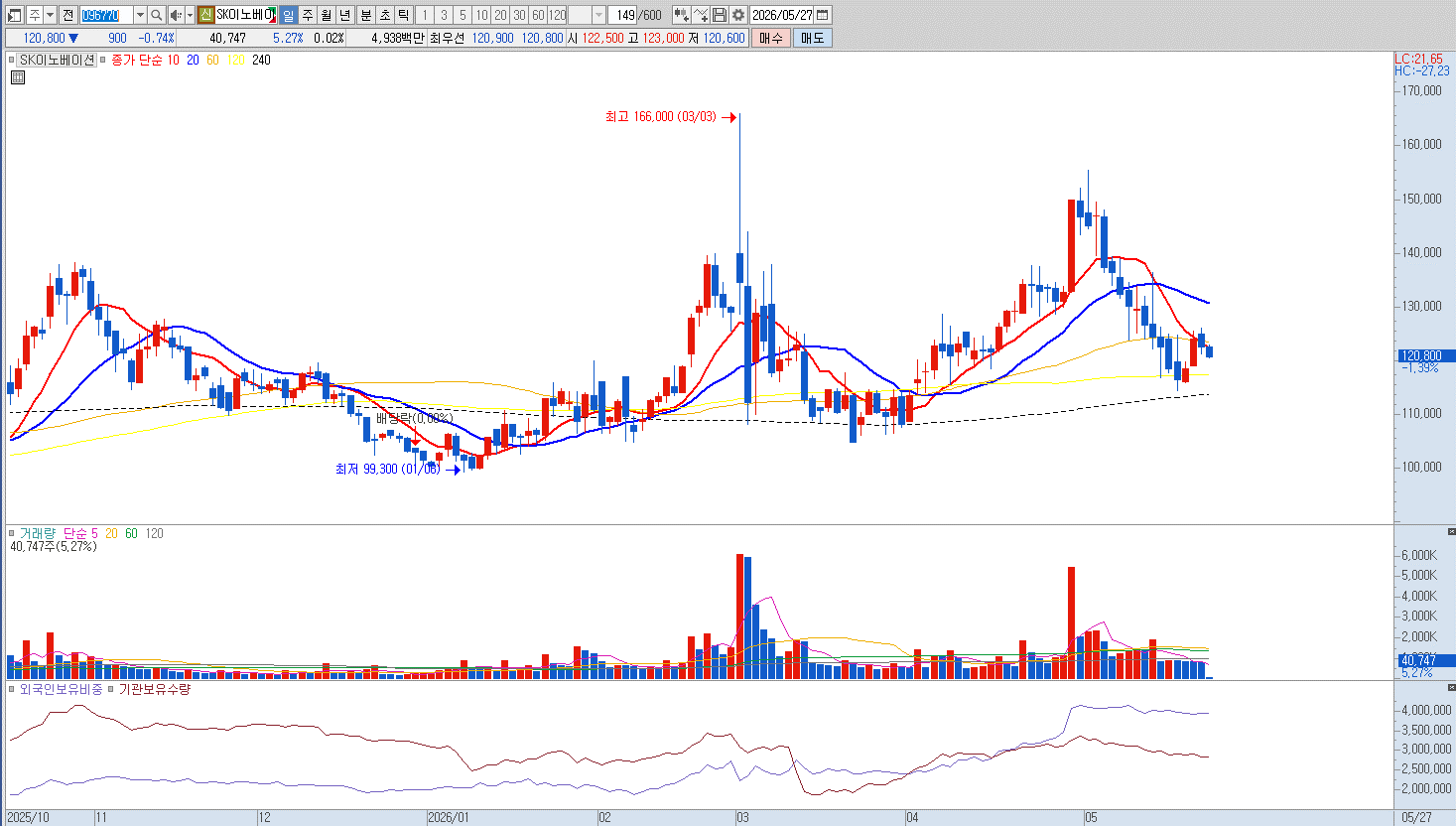This screenshot has height=826, width=1456.
Task: Click the panel layout icon at top-left
Action: (x=14, y=15)
